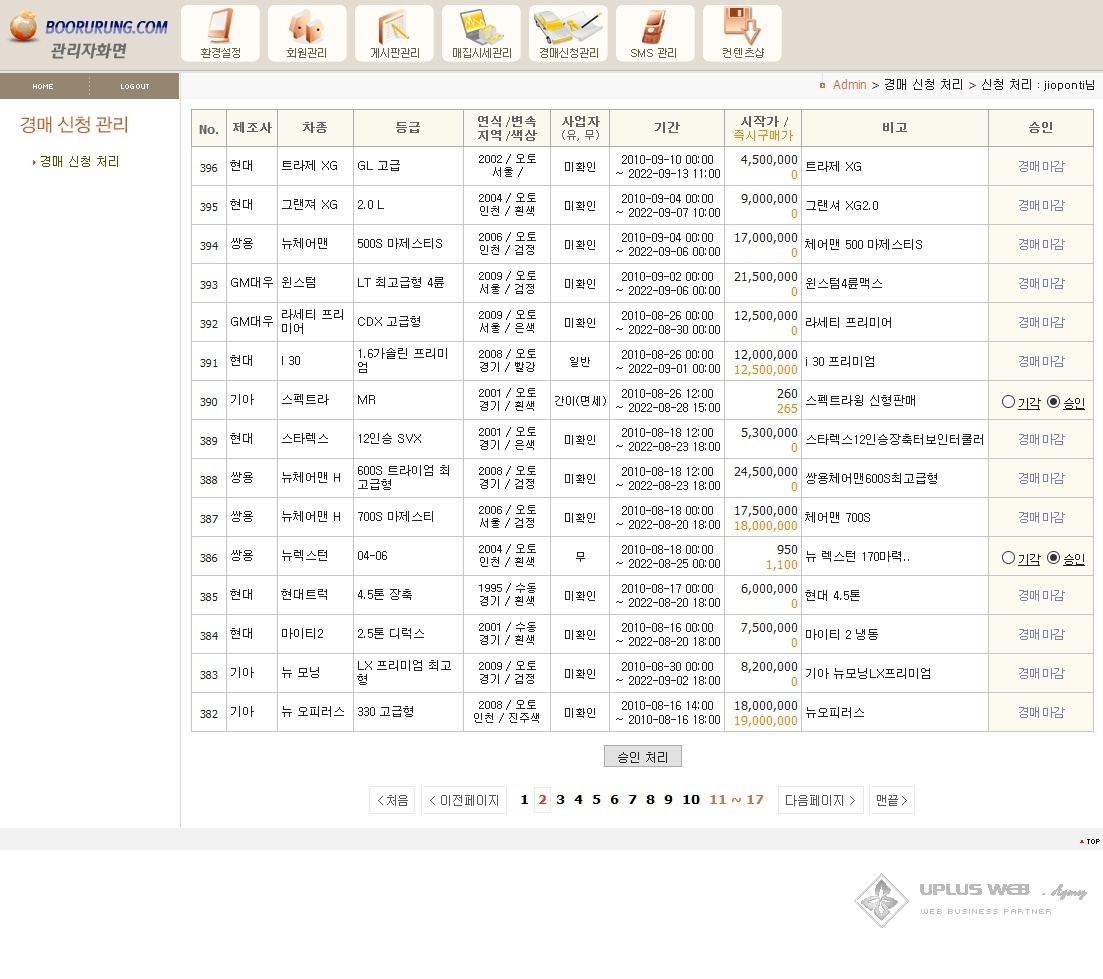1103x979 pixels.
Task: Select the 게시판관리 board management icon
Action: coord(393,32)
